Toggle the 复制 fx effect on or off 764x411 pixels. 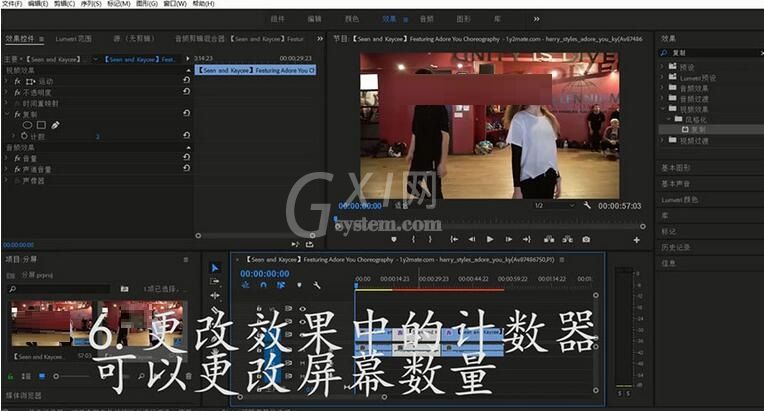[x=18, y=114]
